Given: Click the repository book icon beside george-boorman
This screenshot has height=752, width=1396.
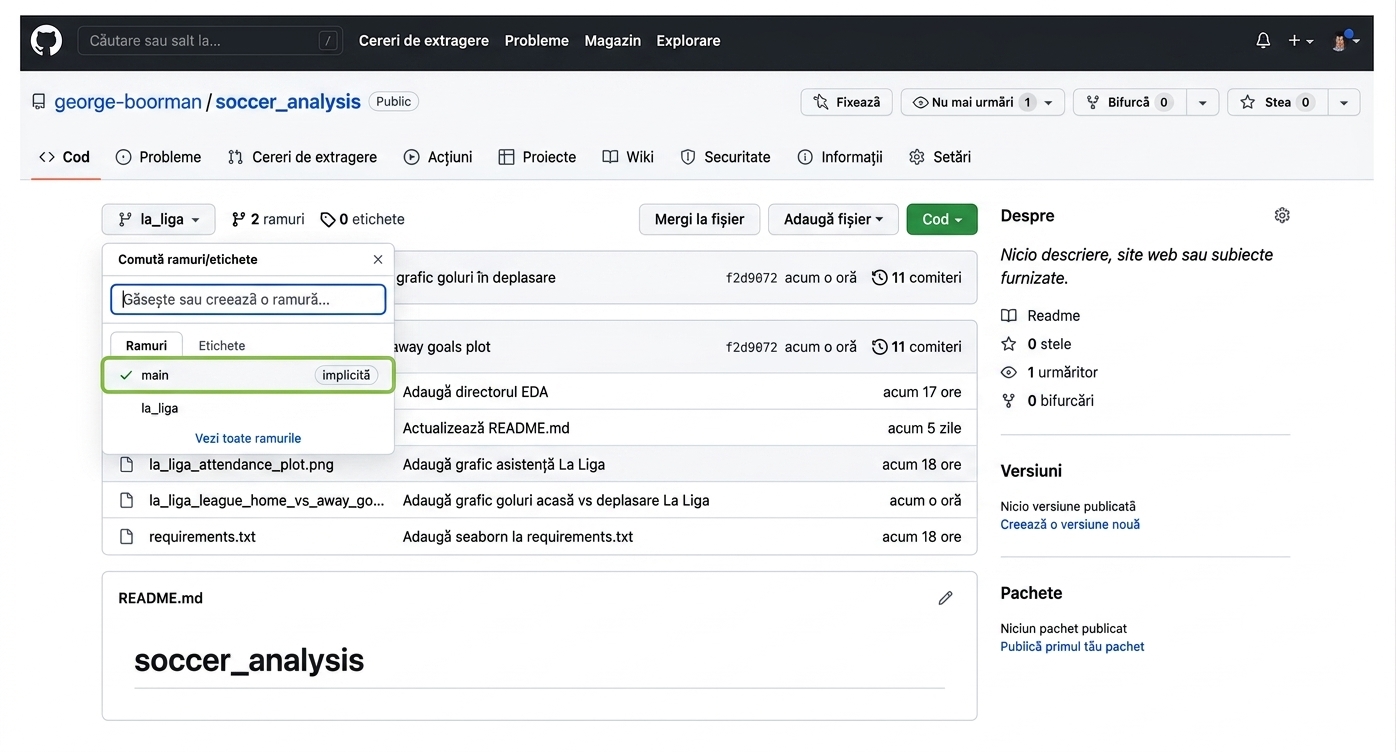Looking at the screenshot, I should [39, 102].
